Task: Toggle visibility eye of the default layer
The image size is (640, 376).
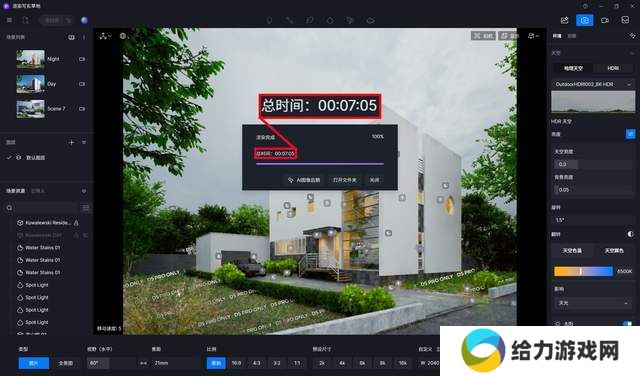Action: [x=18, y=158]
